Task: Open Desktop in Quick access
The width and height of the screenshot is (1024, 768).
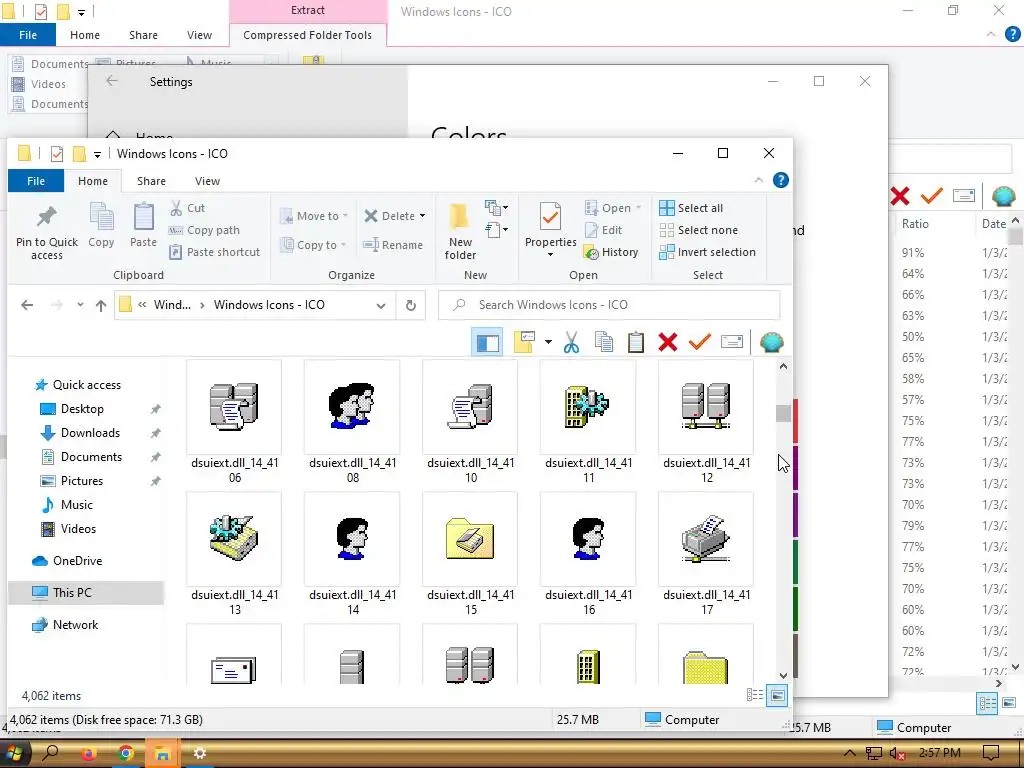Action: pyautogui.click(x=82, y=409)
